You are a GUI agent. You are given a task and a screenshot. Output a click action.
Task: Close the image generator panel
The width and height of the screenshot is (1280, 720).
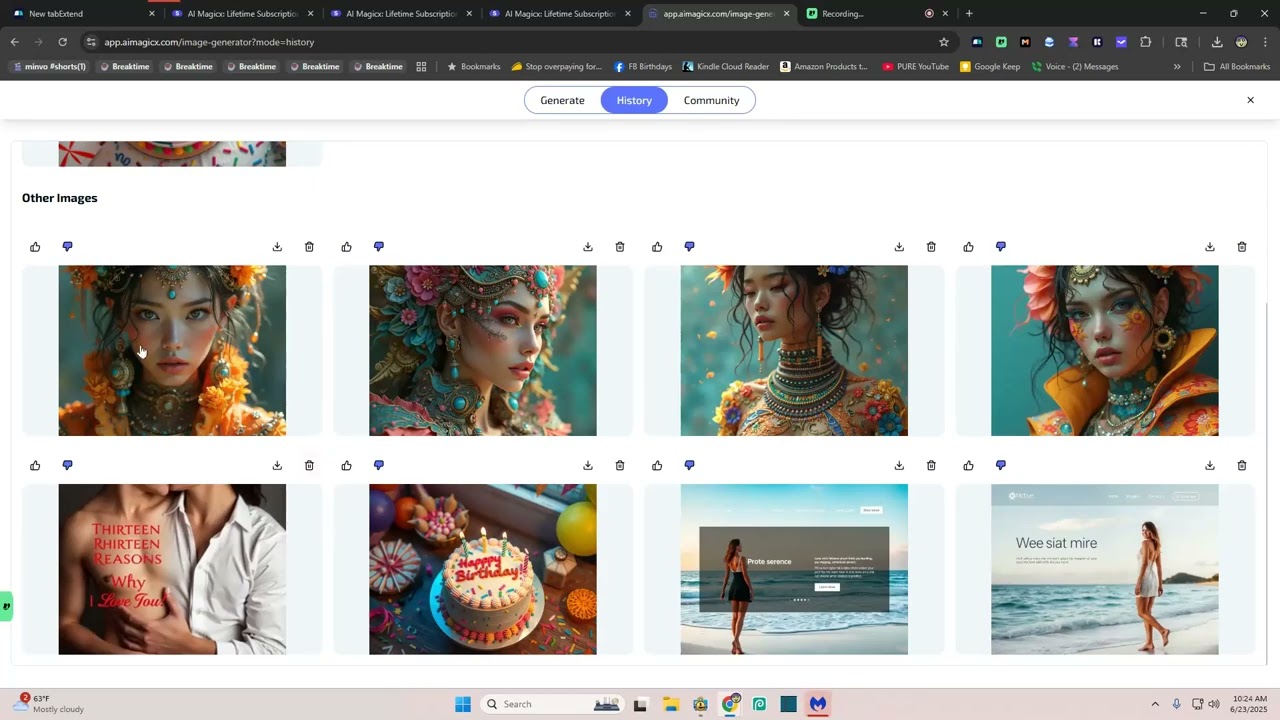1250,100
